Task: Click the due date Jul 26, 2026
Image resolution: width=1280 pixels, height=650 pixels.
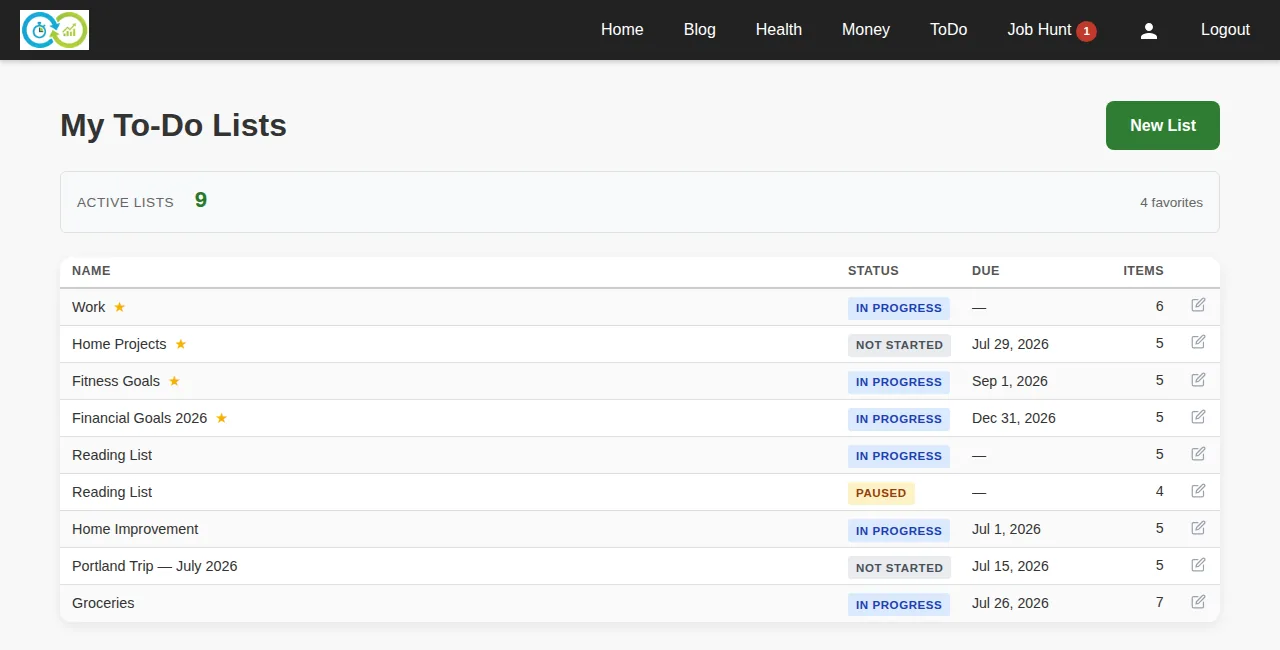Action: 1010,603
